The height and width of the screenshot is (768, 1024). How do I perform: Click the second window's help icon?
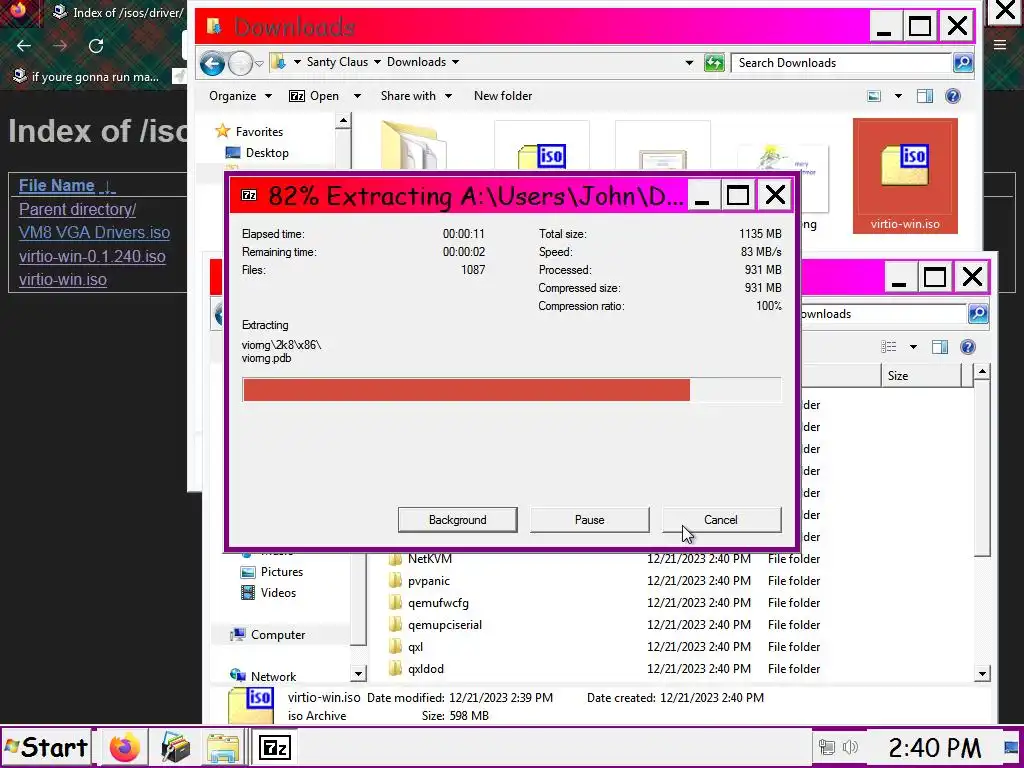[x=968, y=347]
